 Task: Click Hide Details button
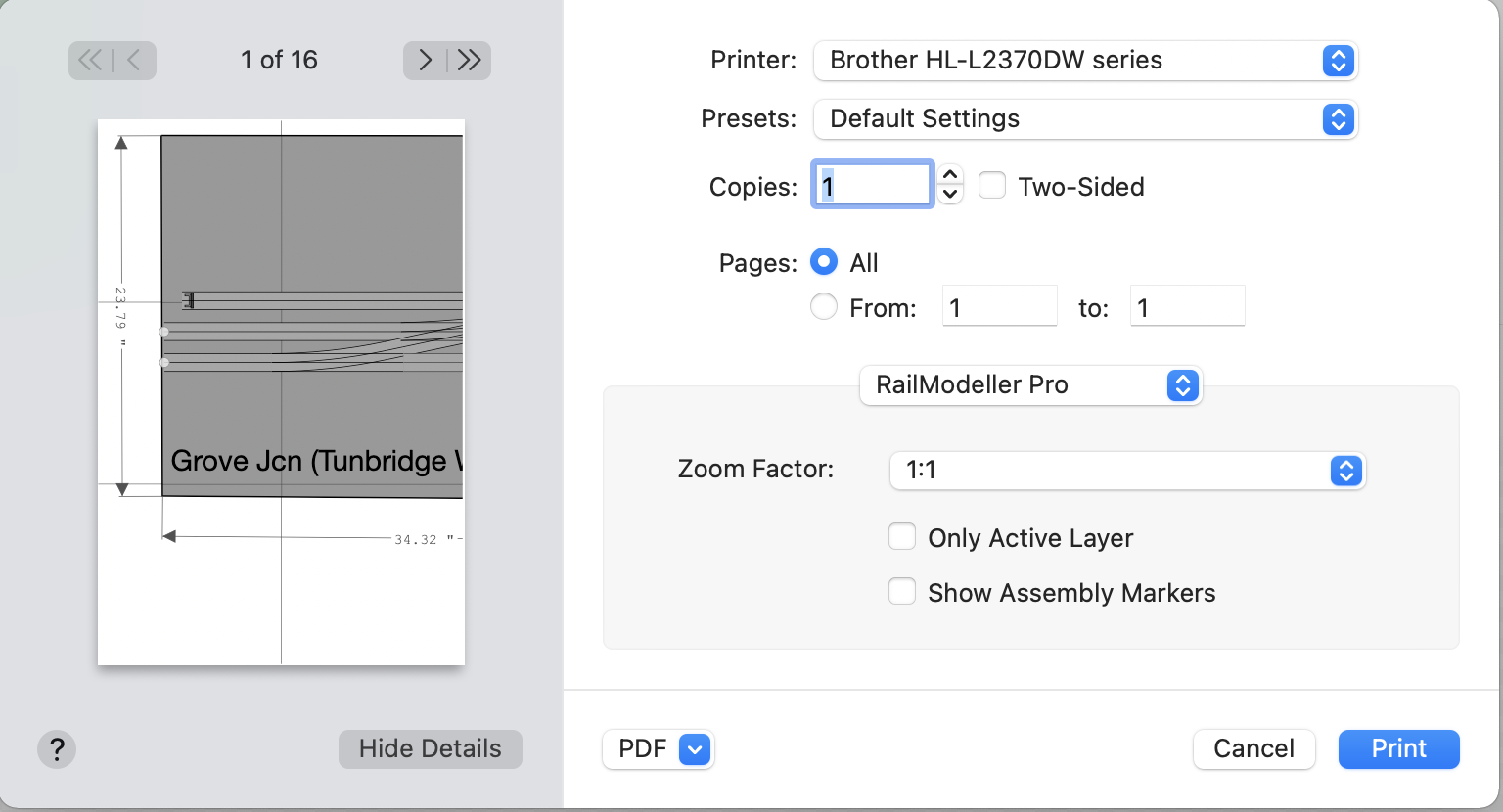430,749
